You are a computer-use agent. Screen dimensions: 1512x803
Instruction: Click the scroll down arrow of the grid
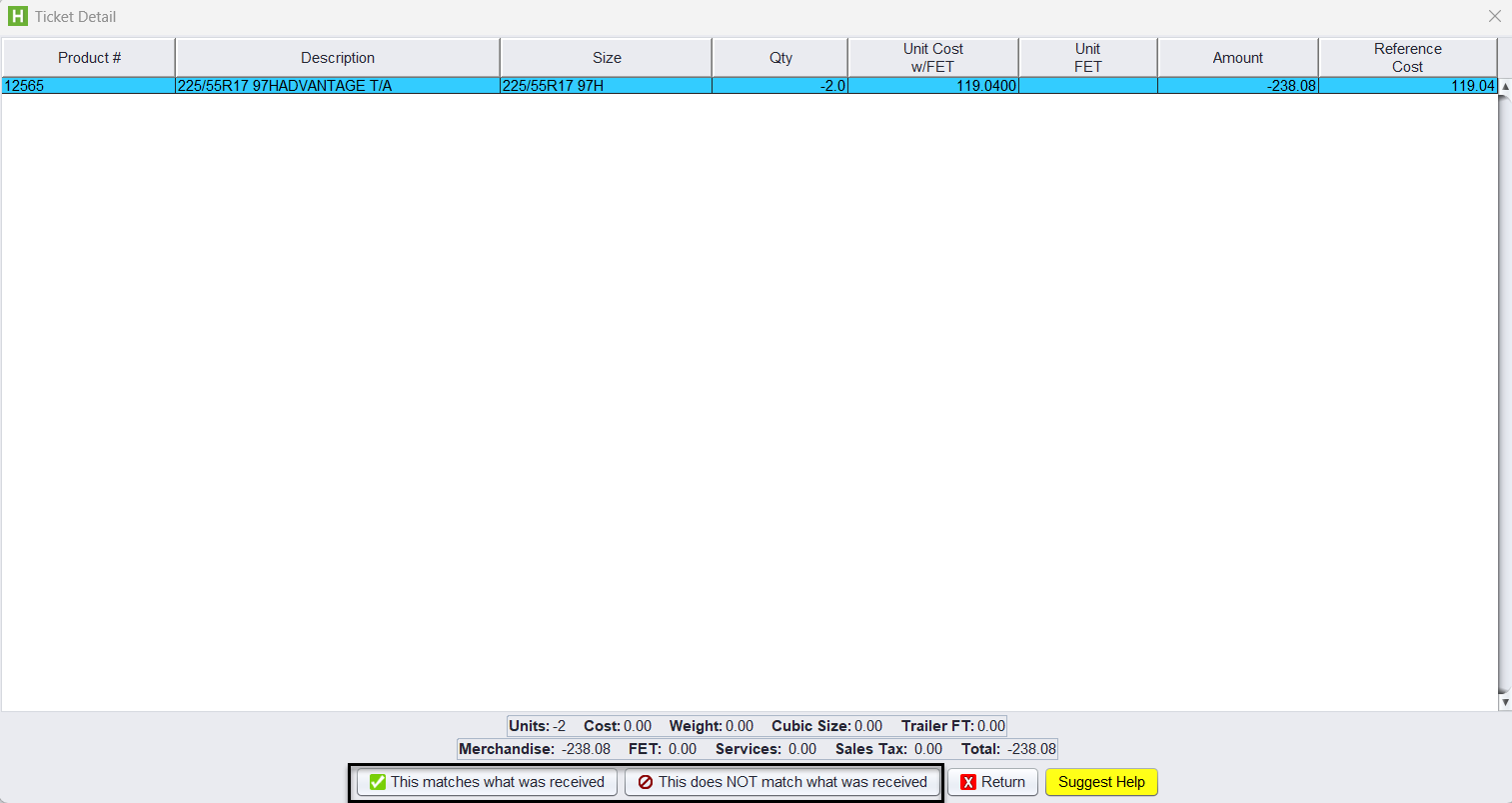[x=1504, y=703]
